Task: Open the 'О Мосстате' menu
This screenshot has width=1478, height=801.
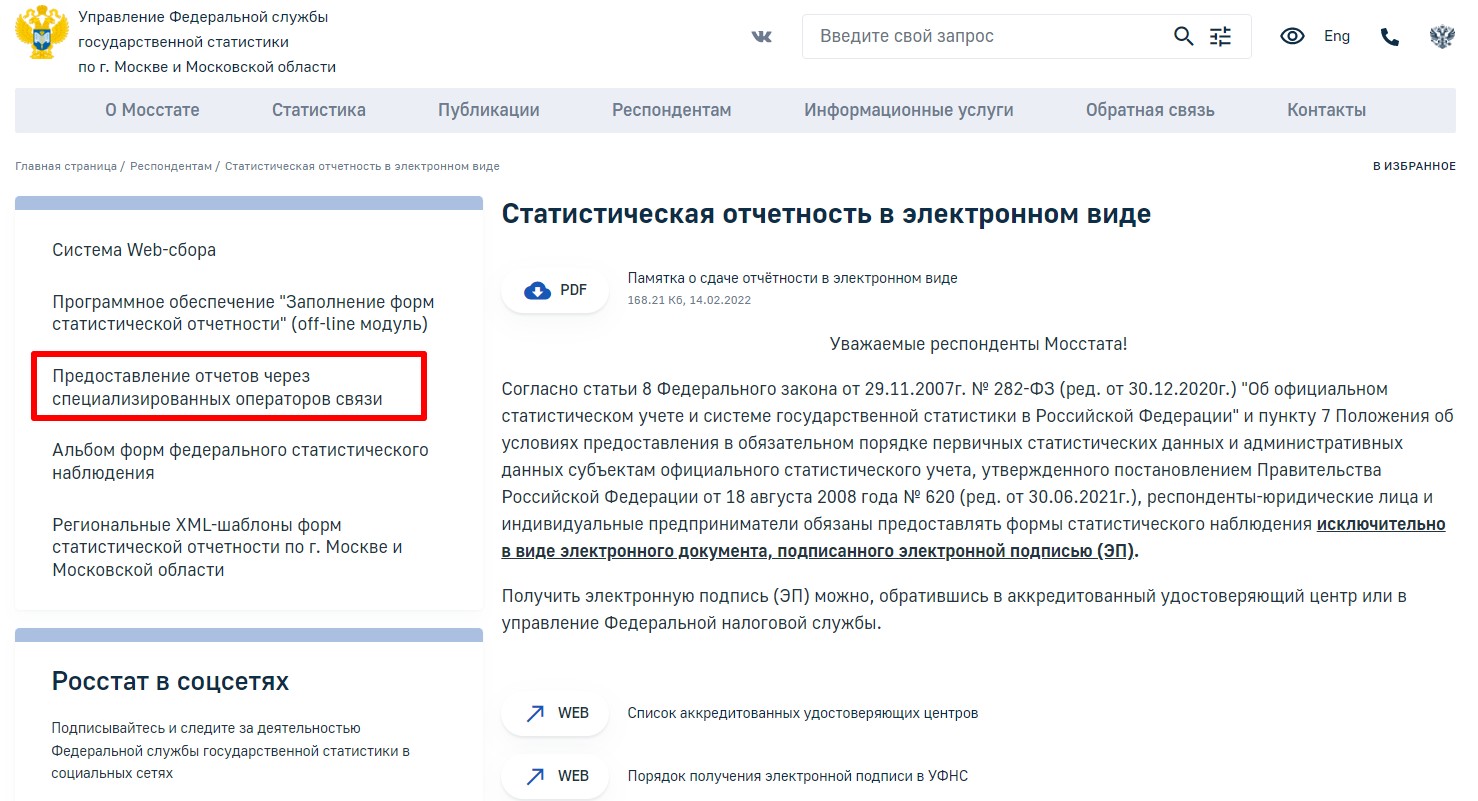Action: 152,110
